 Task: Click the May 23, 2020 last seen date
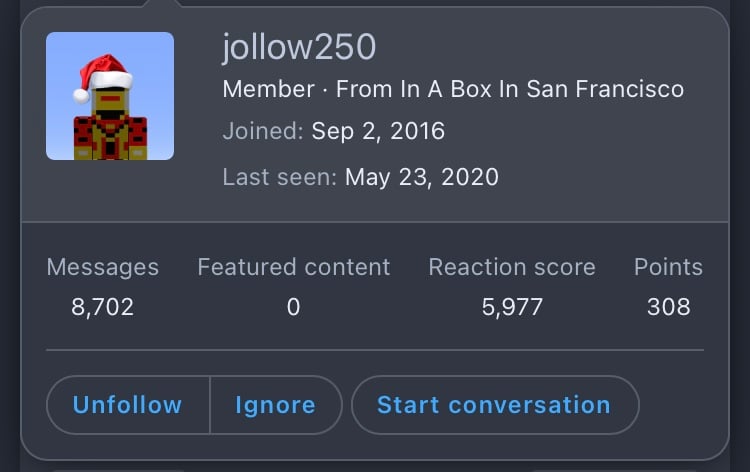422,177
